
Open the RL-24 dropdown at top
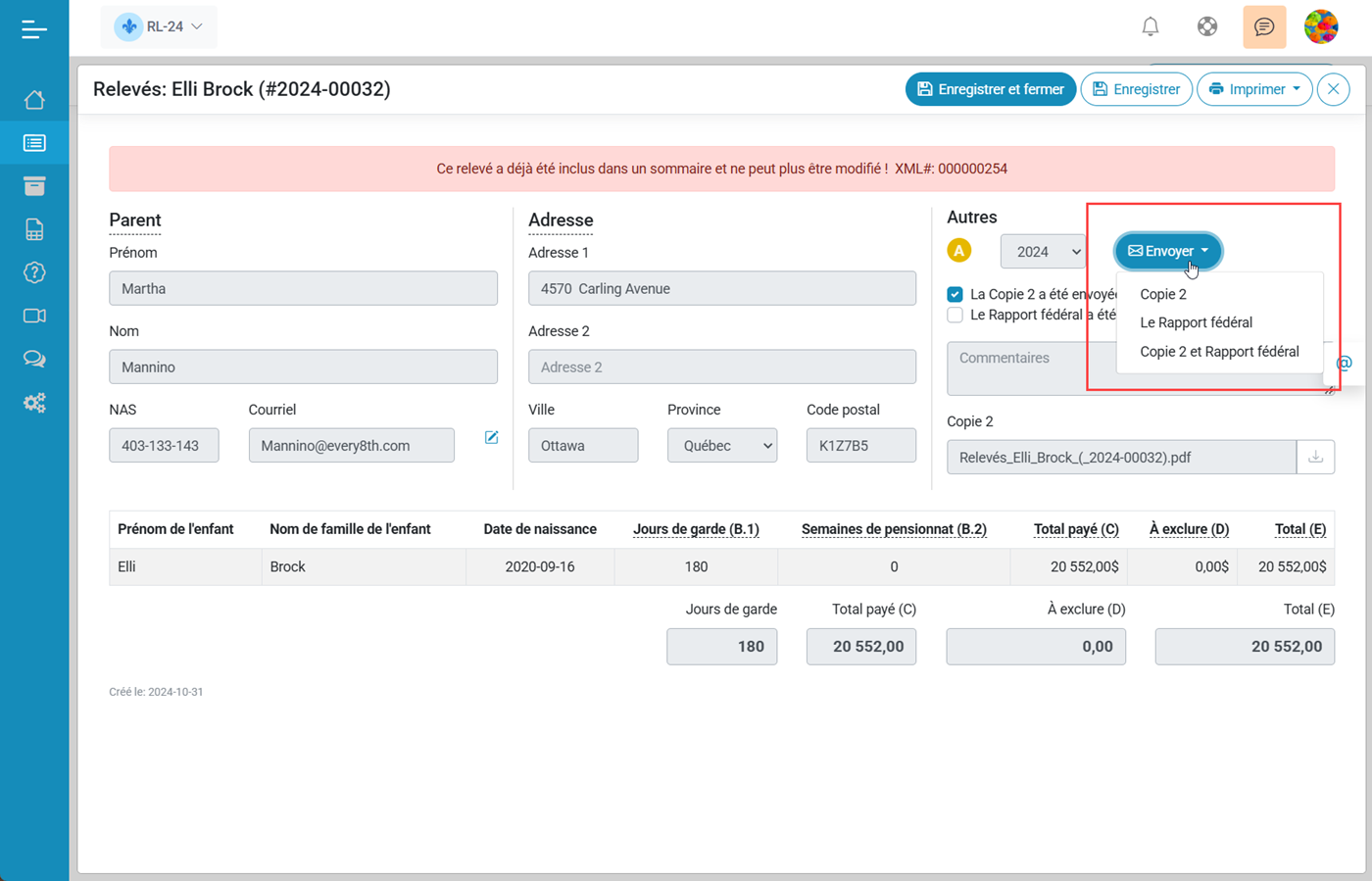click(x=159, y=26)
